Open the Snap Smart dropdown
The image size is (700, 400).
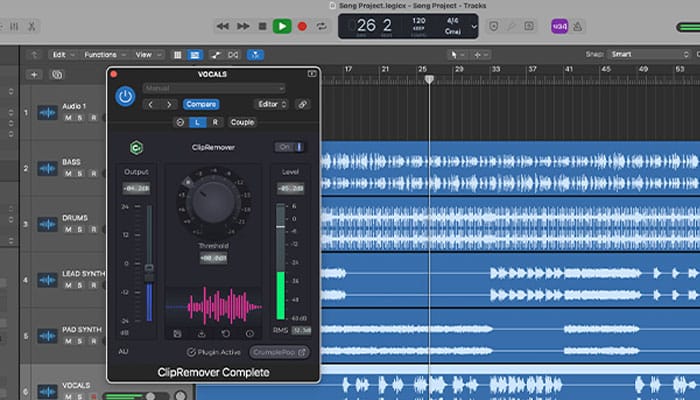pos(649,54)
